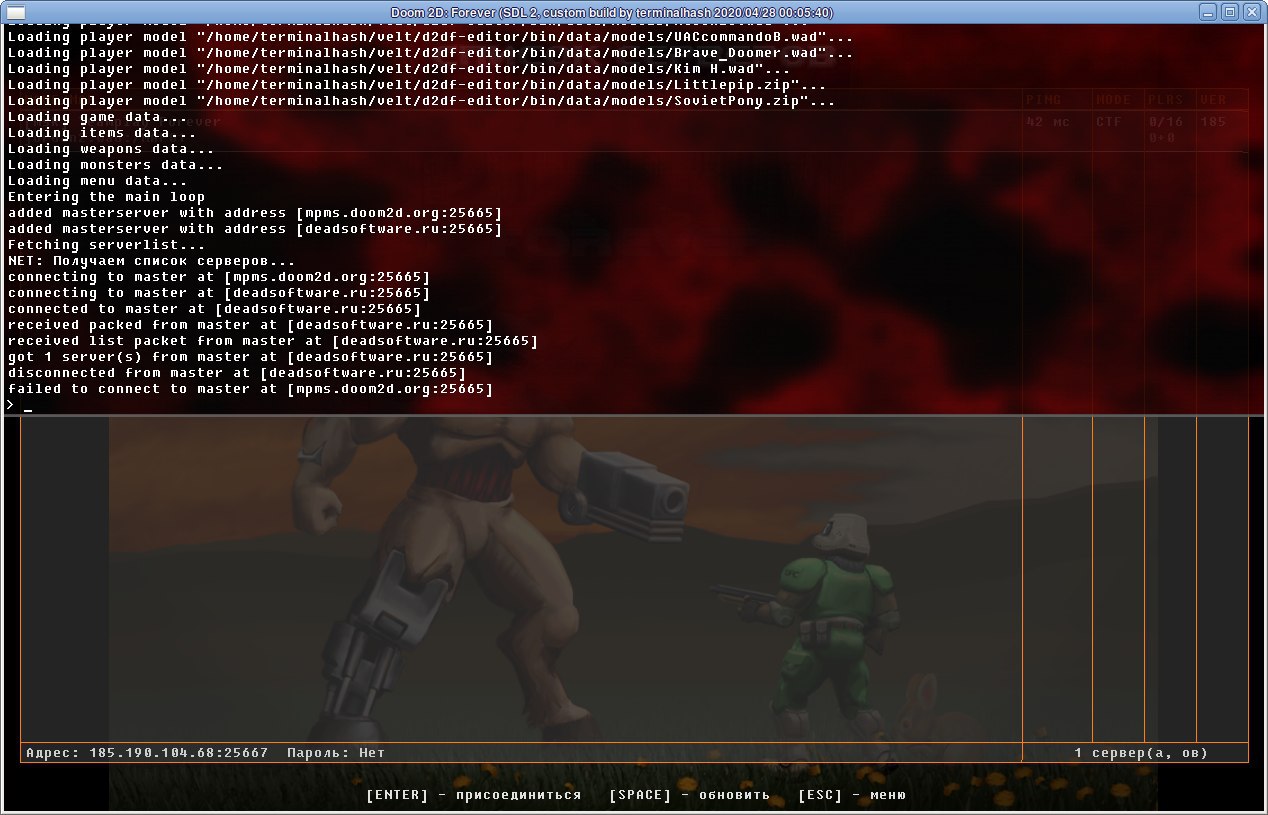Click the Kim H.wad player model line
This screenshot has width=1268, height=815.
tap(399, 69)
